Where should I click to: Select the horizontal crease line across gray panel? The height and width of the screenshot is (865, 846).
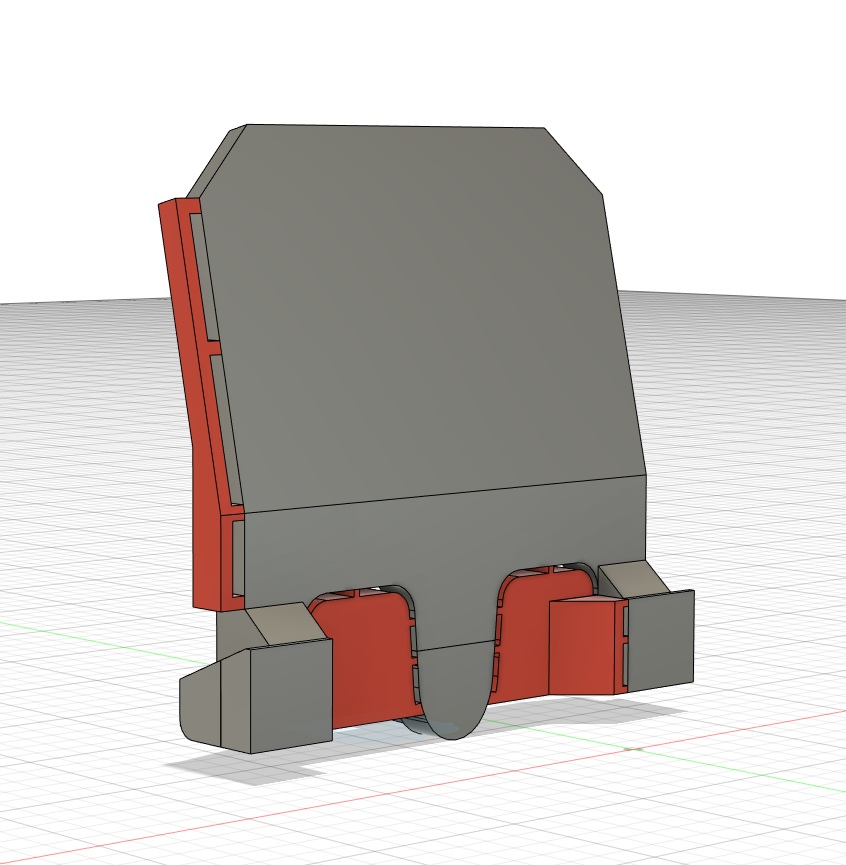[440, 493]
